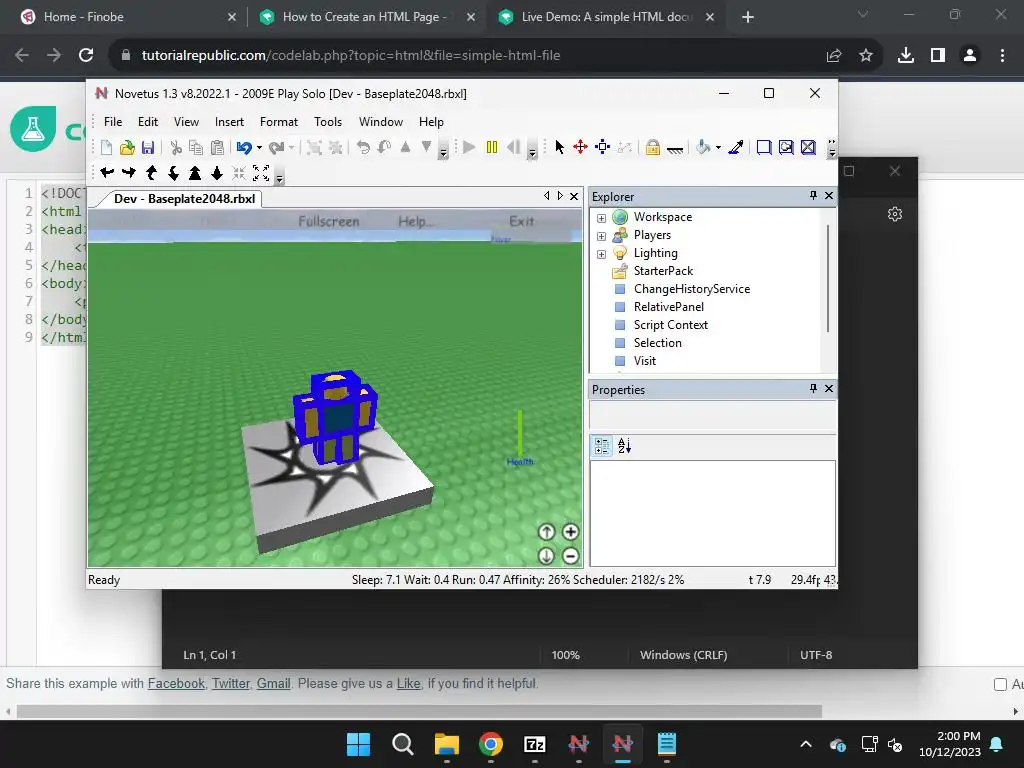Open the View menu

pos(186,121)
